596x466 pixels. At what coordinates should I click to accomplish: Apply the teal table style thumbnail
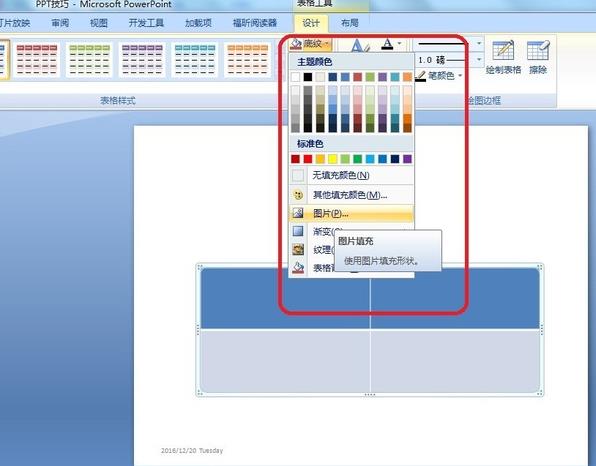click(x=195, y=59)
